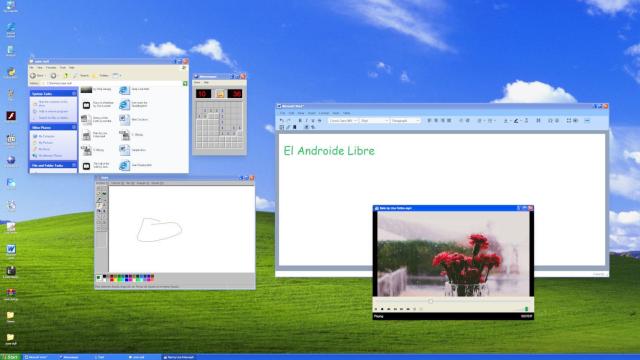Open Paragraph style dropdown in Word
The image size is (640, 360).
(405, 121)
